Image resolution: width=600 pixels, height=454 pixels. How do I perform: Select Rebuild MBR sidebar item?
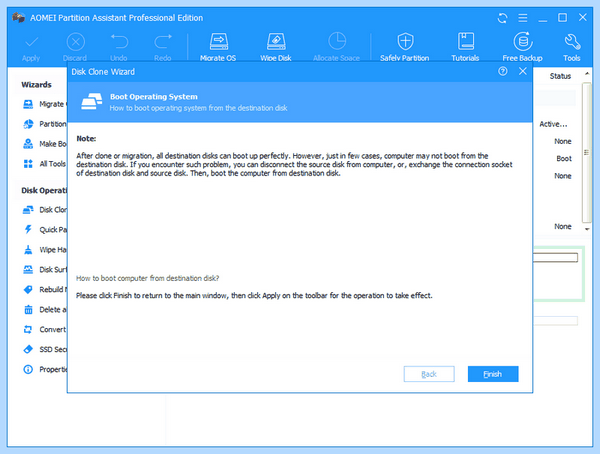pos(44,289)
